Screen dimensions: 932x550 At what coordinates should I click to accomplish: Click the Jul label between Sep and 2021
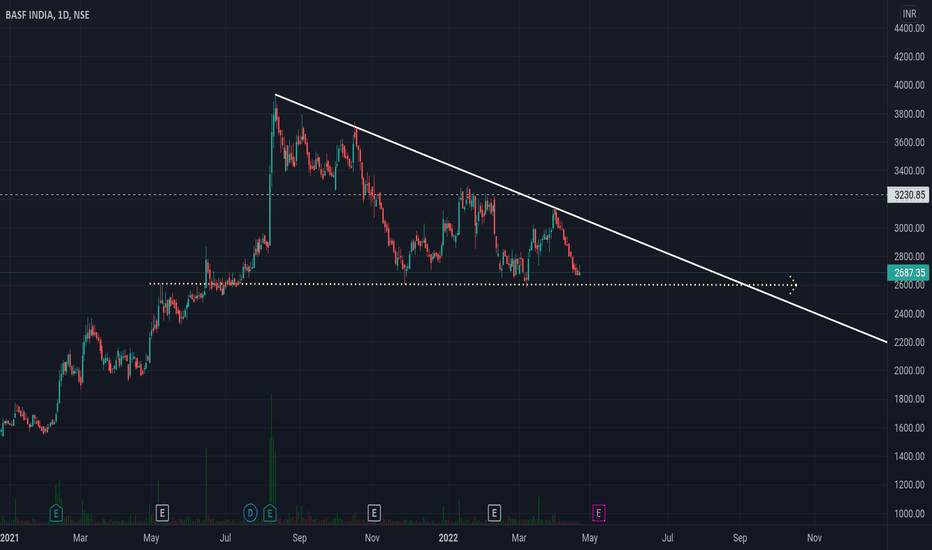pos(225,538)
